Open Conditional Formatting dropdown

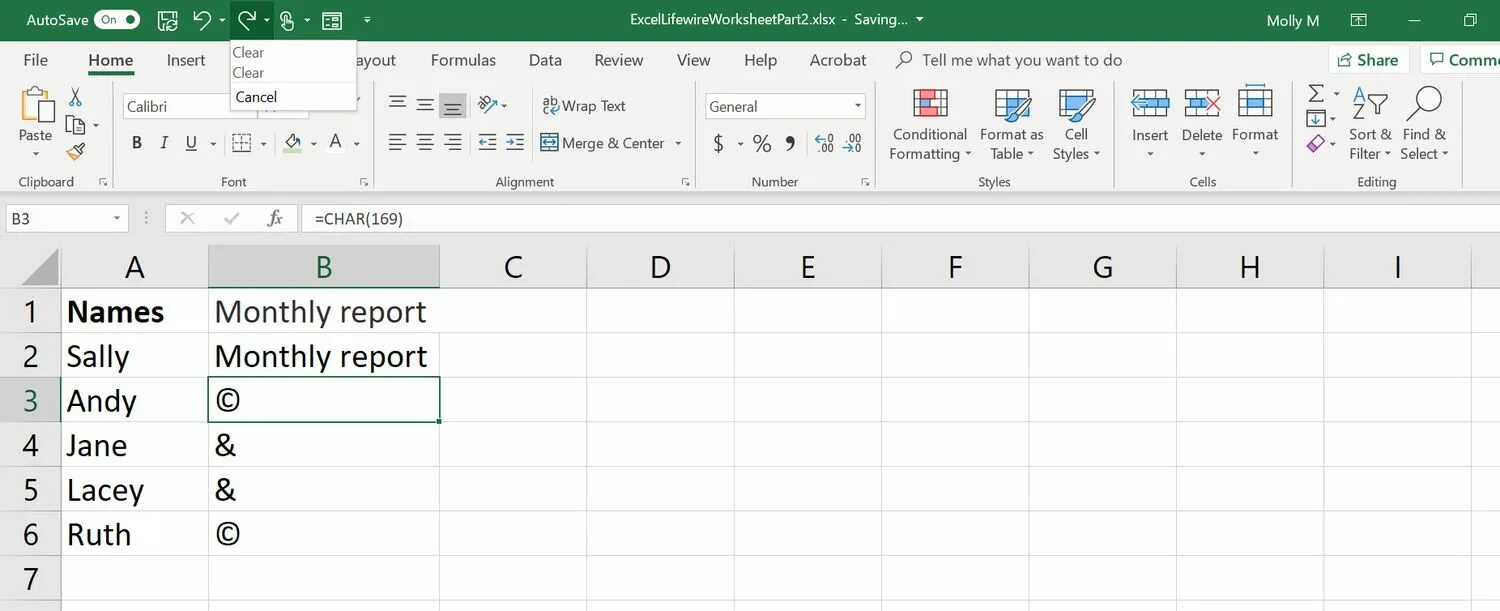(930, 125)
